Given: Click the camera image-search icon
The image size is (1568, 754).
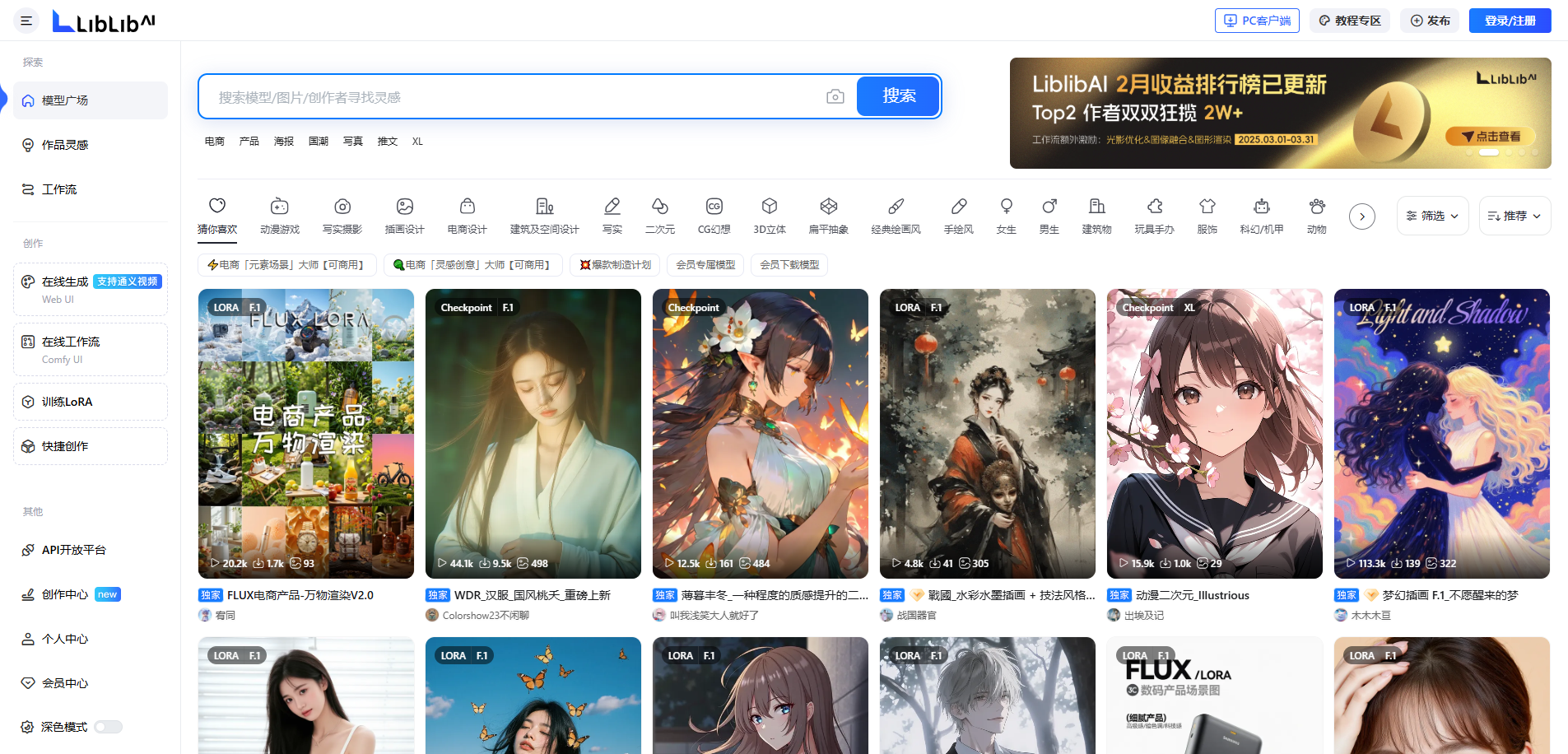Looking at the screenshot, I should (835, 97).
